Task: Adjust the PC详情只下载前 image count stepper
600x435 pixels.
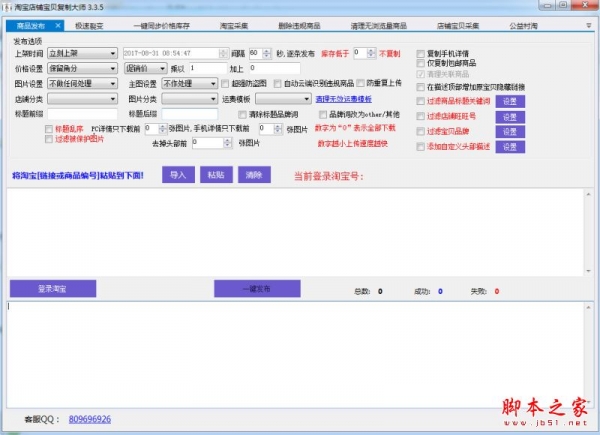Action: coord(163,129)
